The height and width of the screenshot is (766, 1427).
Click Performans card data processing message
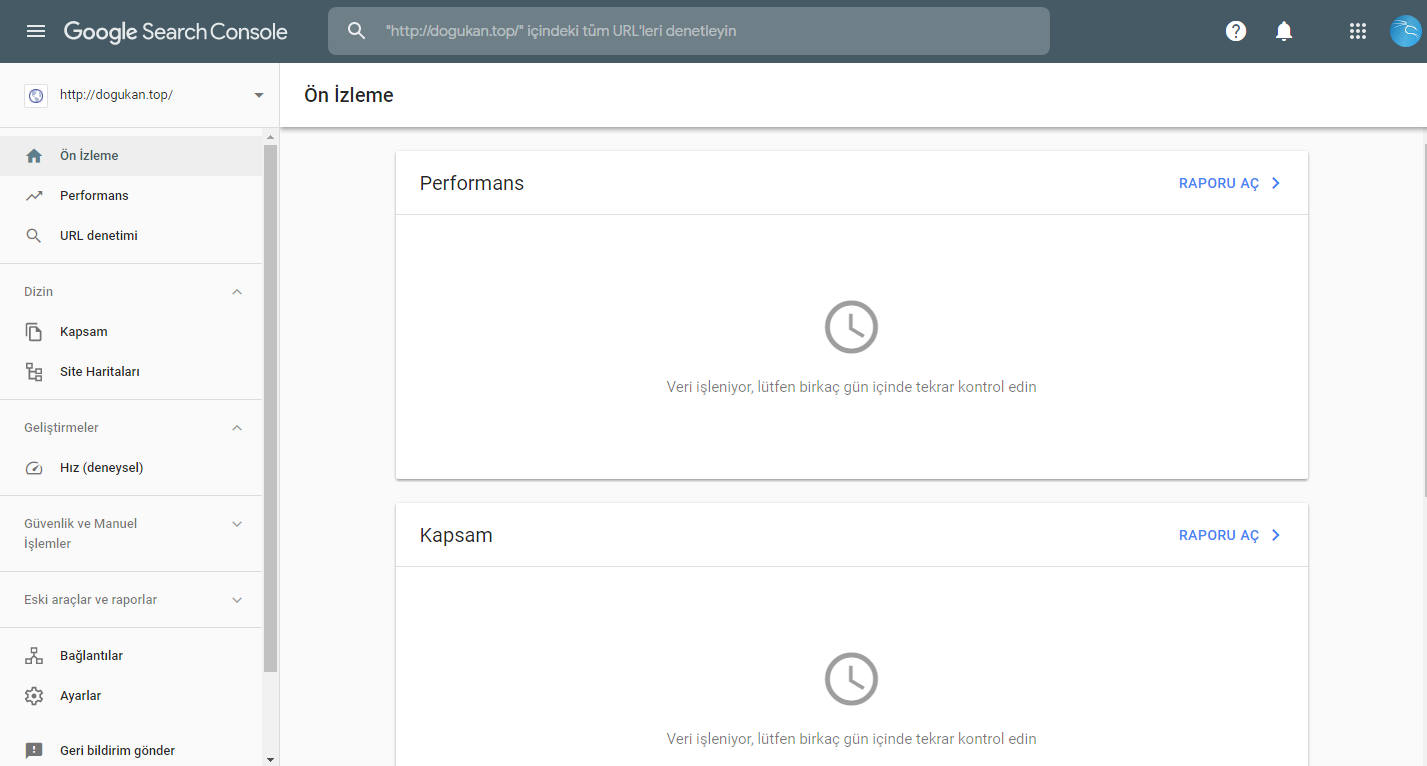[851, 387]
